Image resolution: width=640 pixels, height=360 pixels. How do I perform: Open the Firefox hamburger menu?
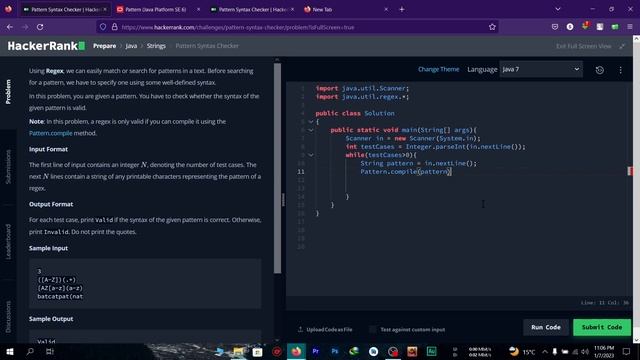[x=630, y=27]
